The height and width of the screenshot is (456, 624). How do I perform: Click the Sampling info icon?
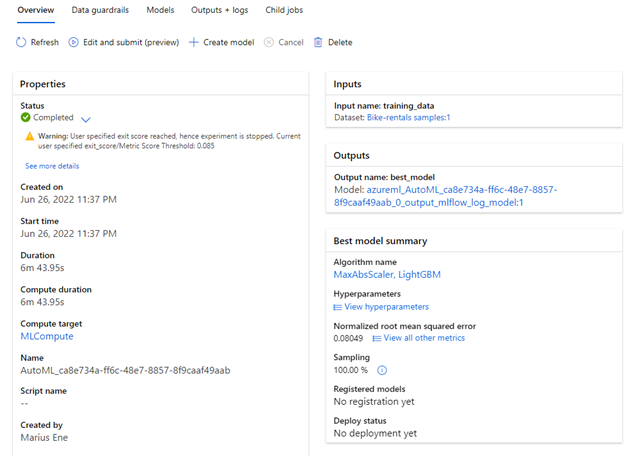(x=382, y=370)
